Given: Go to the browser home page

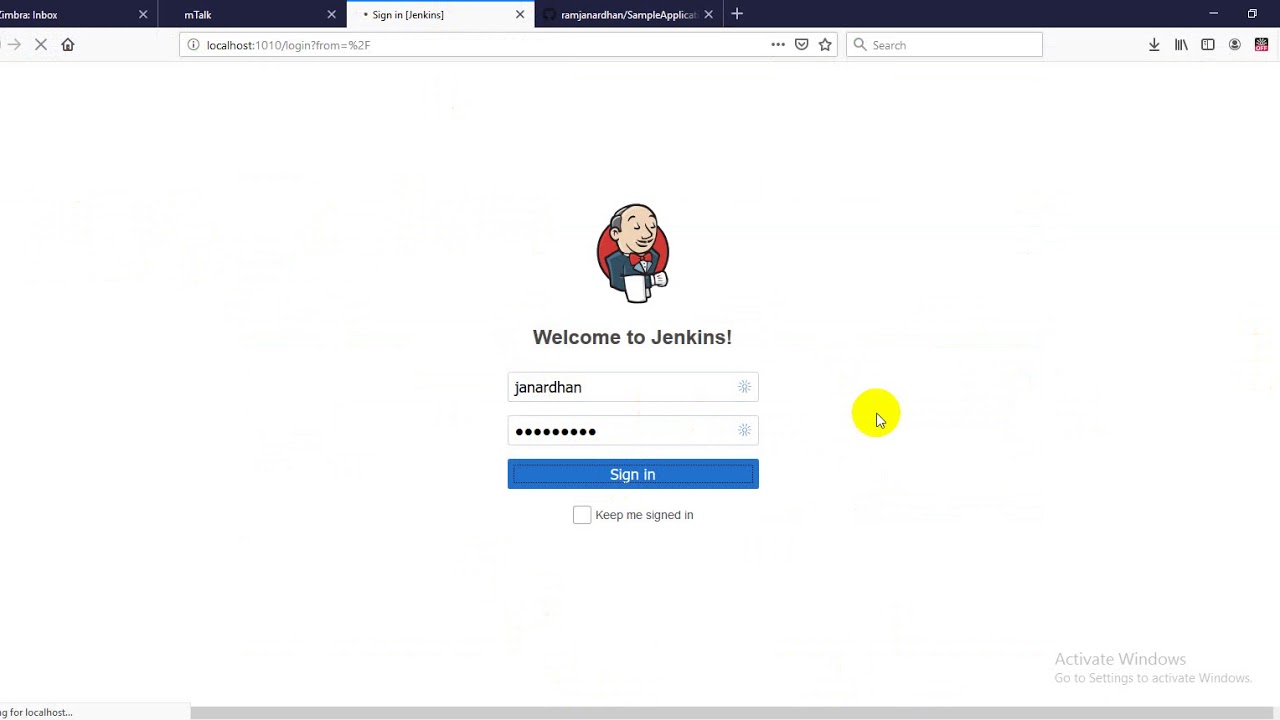Looking at the screenshot, I should click(x=68, y=45).
